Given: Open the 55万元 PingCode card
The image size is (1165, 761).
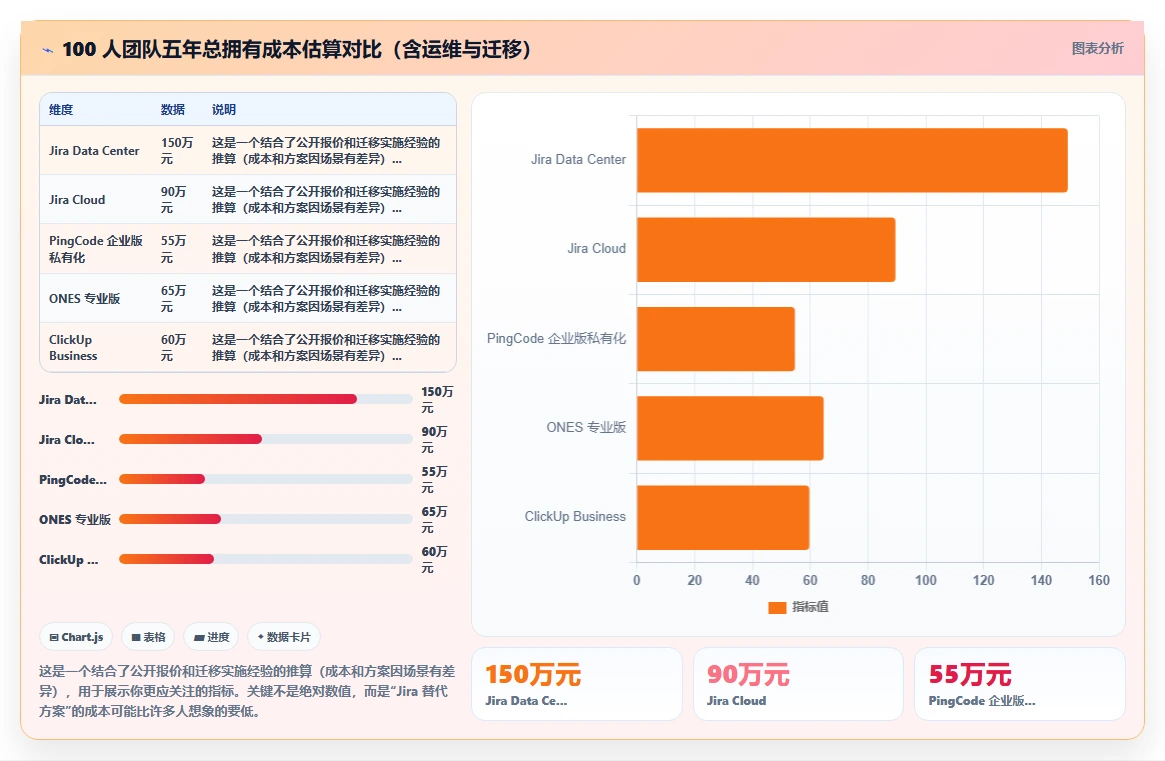Looking at the screenshot, I should [1019, 684].
